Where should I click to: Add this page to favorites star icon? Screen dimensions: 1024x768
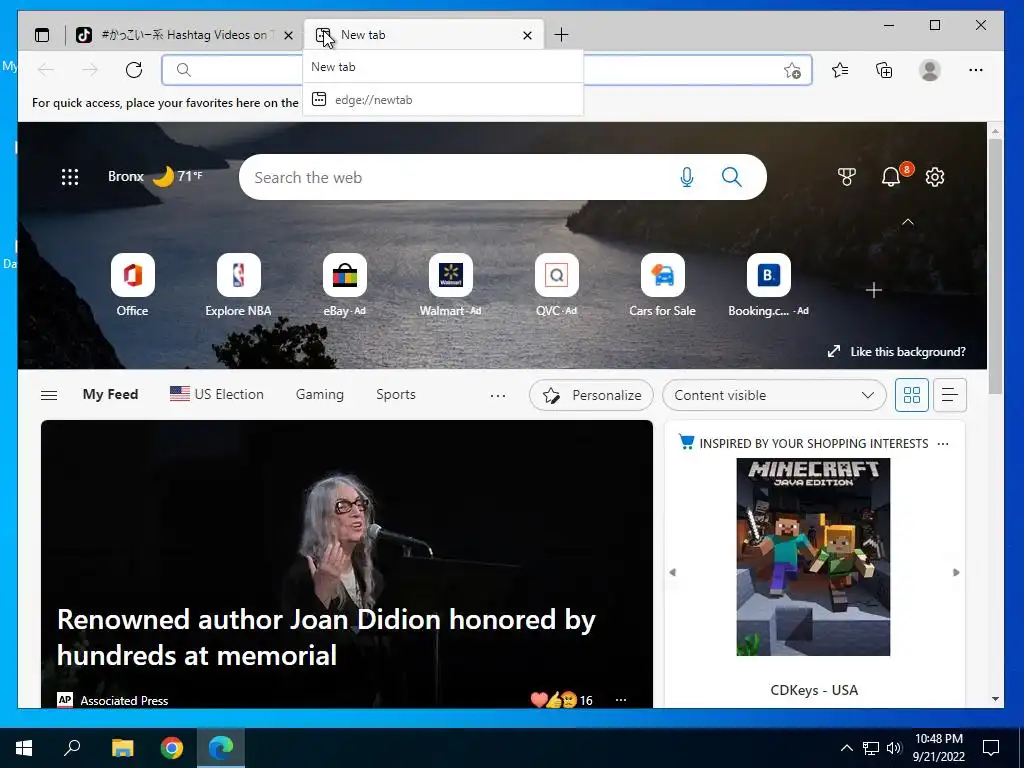792,71
